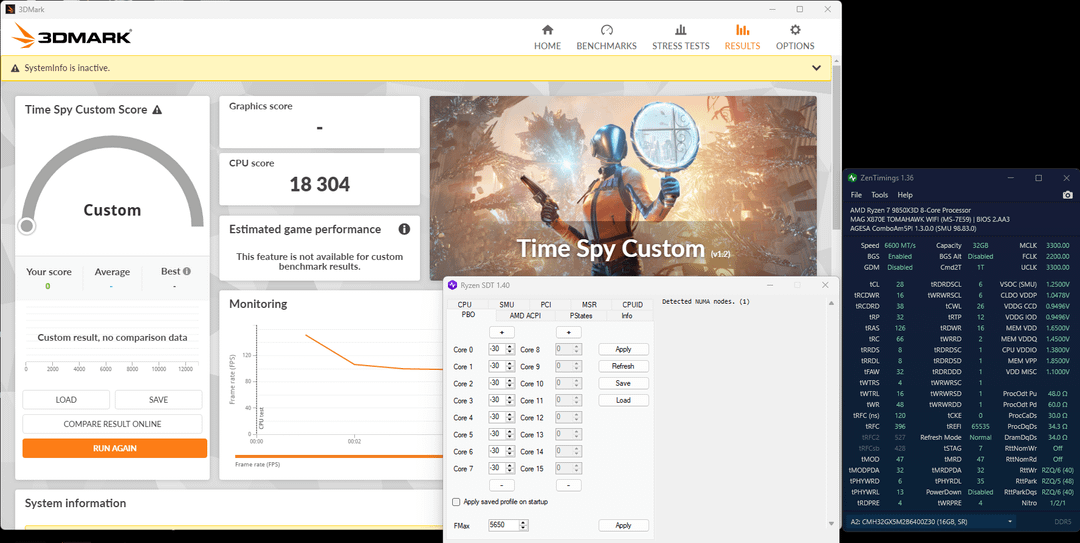Switch to the AMD ACPI tab

[524, 316]
